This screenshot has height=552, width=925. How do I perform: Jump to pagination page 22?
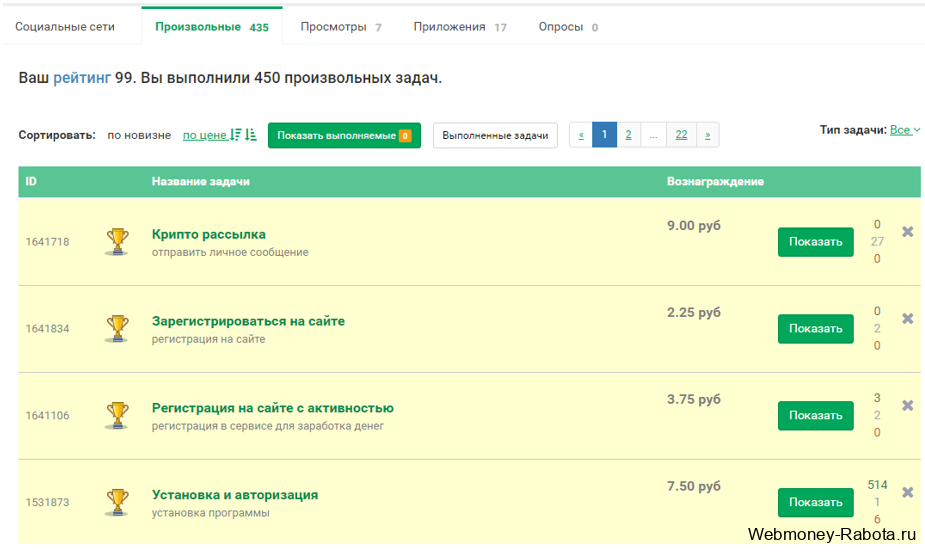pyautogui.click(x=681, y=135)
